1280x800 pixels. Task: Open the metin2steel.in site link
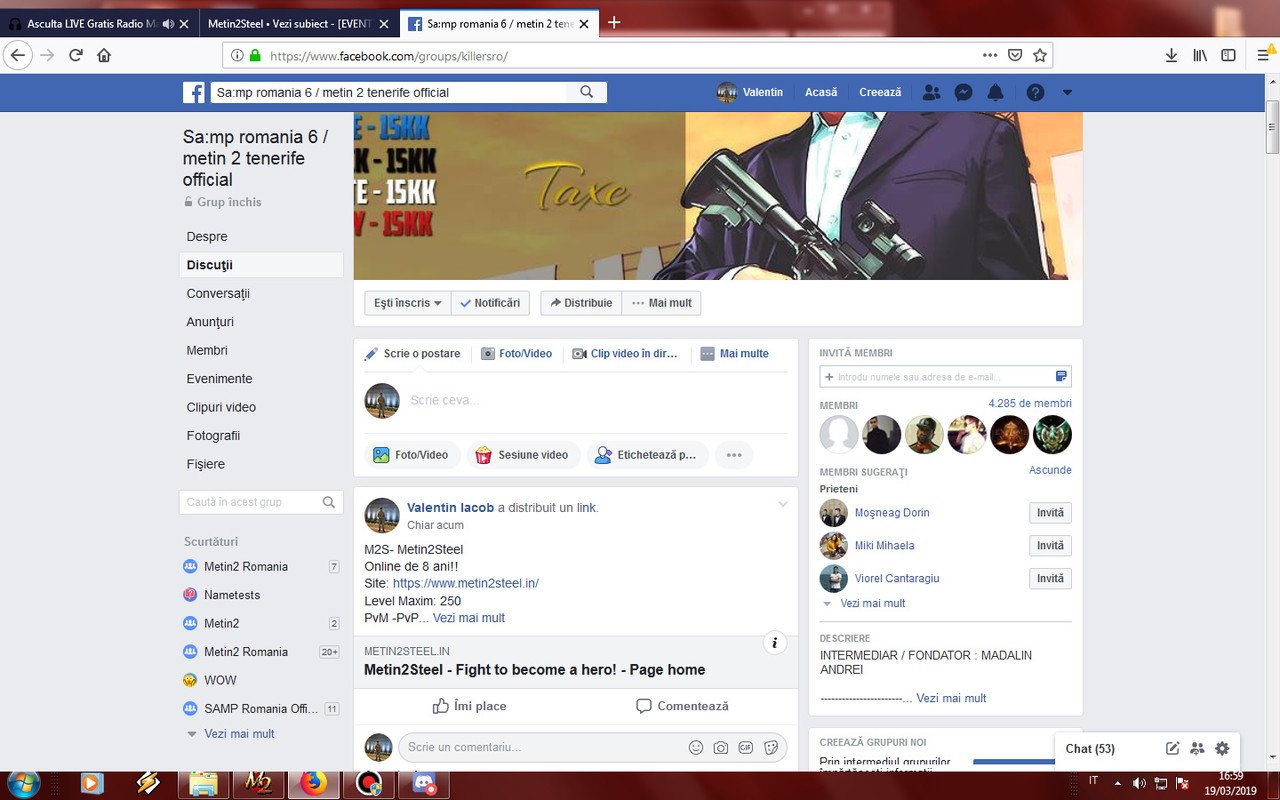466,583
